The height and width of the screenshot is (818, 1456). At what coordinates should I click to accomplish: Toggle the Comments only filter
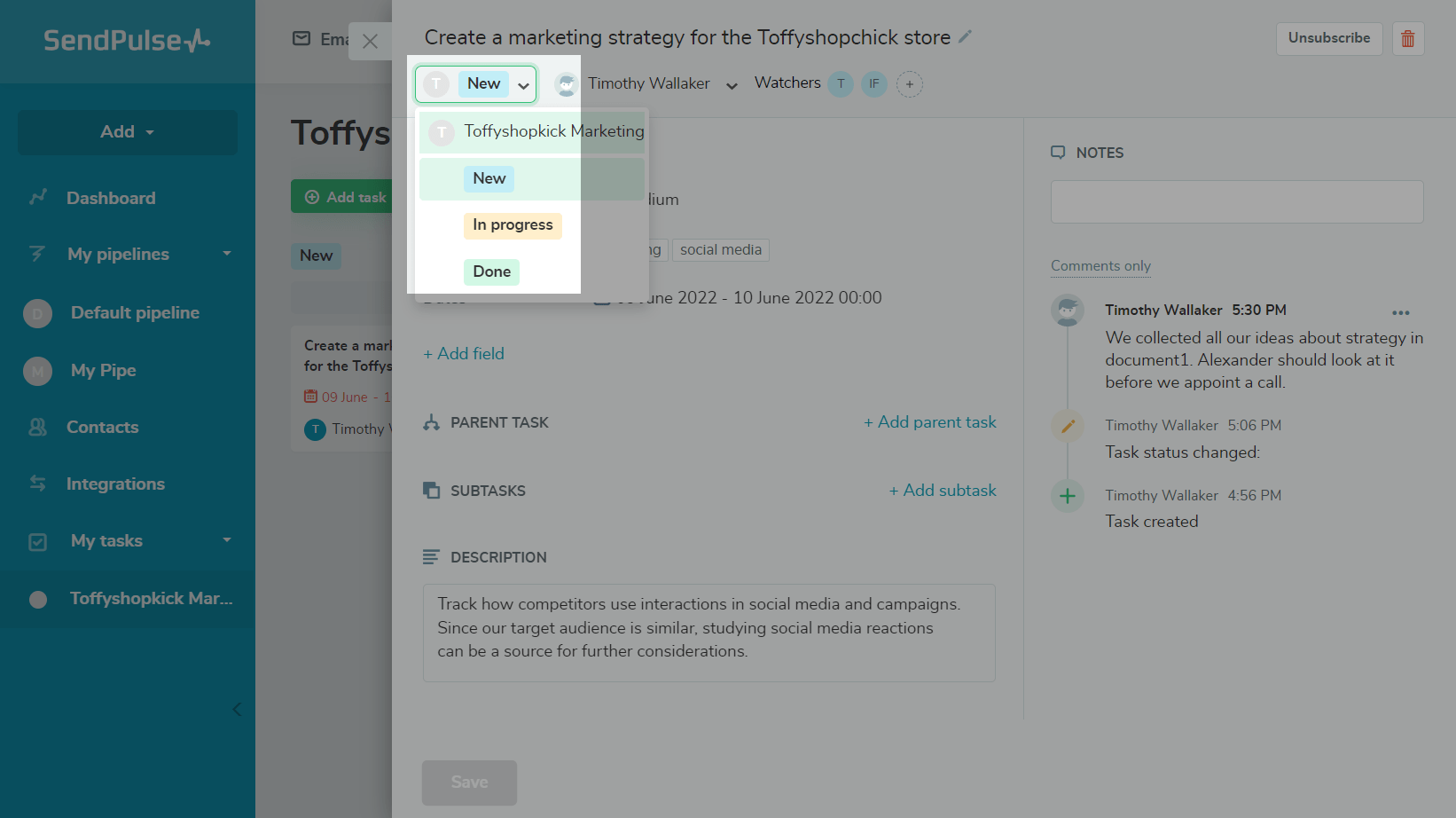point(1100,266)
